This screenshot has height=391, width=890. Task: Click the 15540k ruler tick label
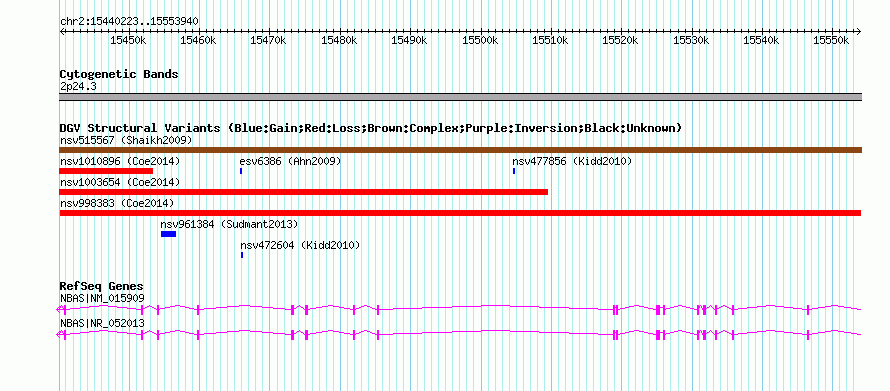click(761, 40)
